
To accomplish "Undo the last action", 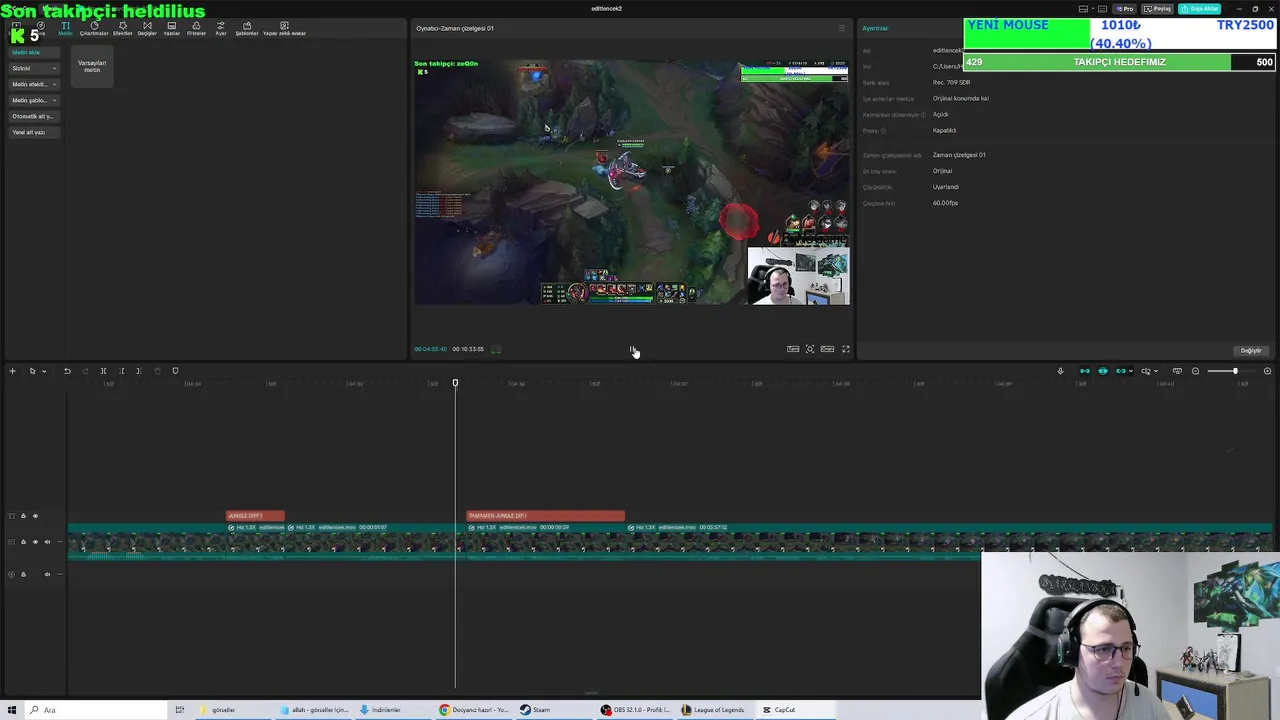I will tap(67, 371).
